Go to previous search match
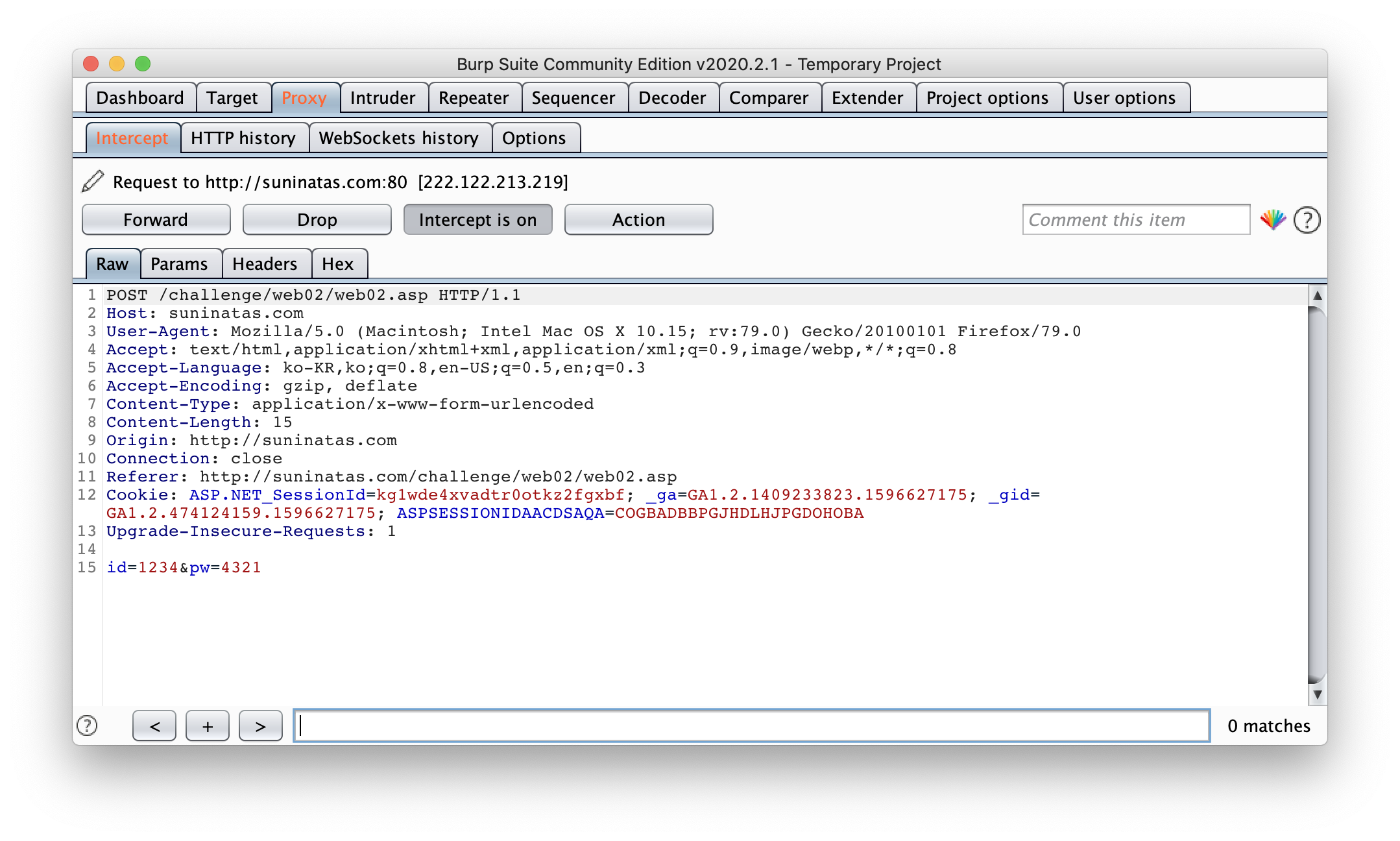Viewport: 1400px width, 841px height. [x=154, y=725]
